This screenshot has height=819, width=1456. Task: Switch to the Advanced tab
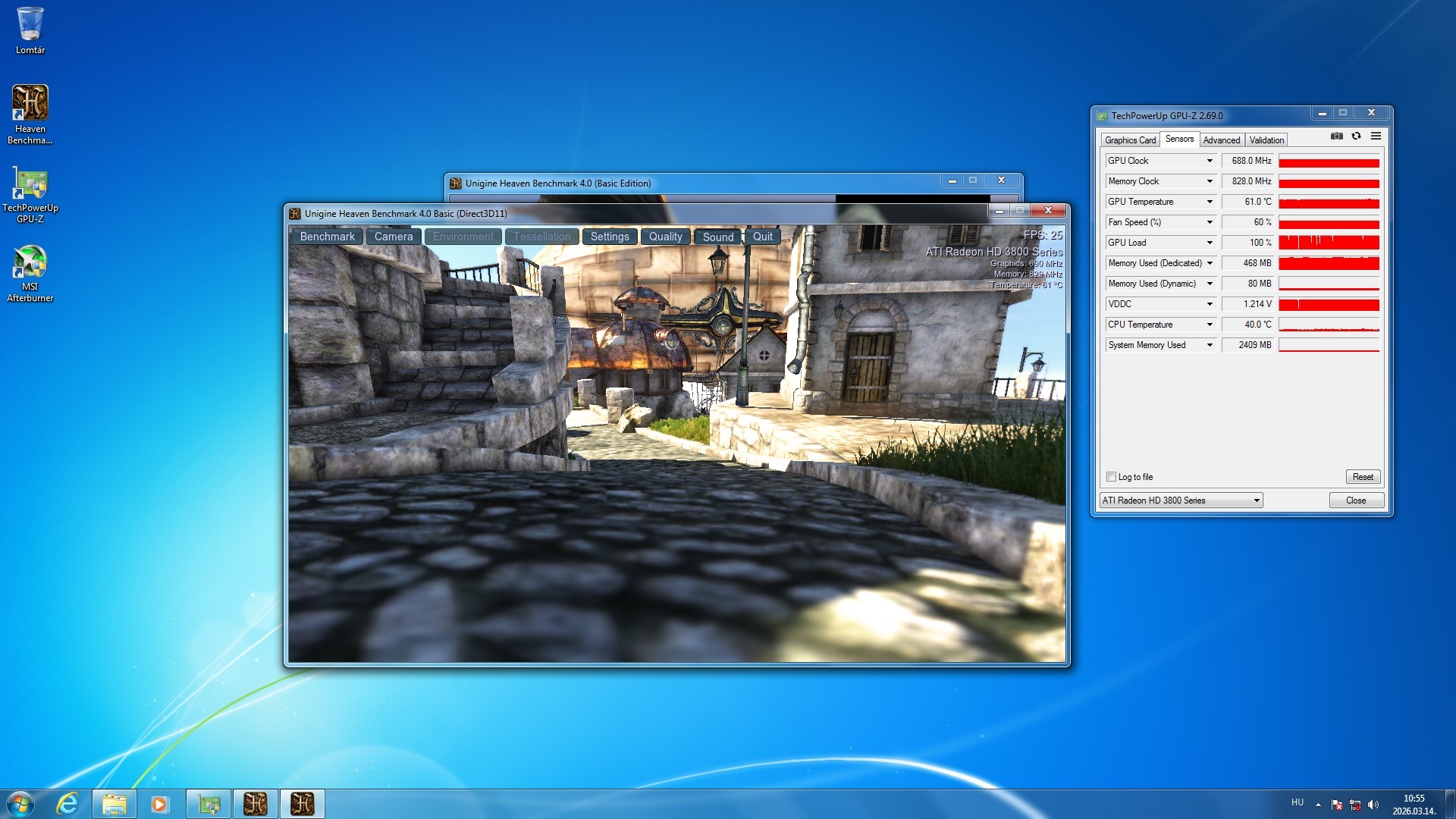coord(1221,140)
